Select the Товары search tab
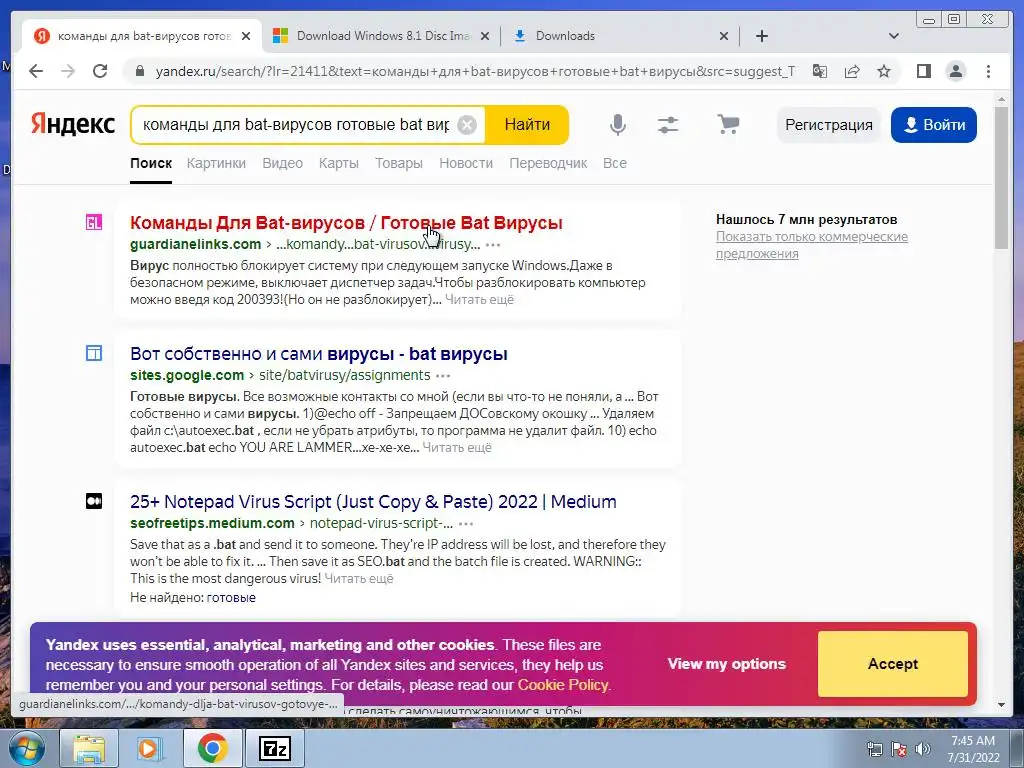Screen dimensions: 1024x768 coord(398,163)
